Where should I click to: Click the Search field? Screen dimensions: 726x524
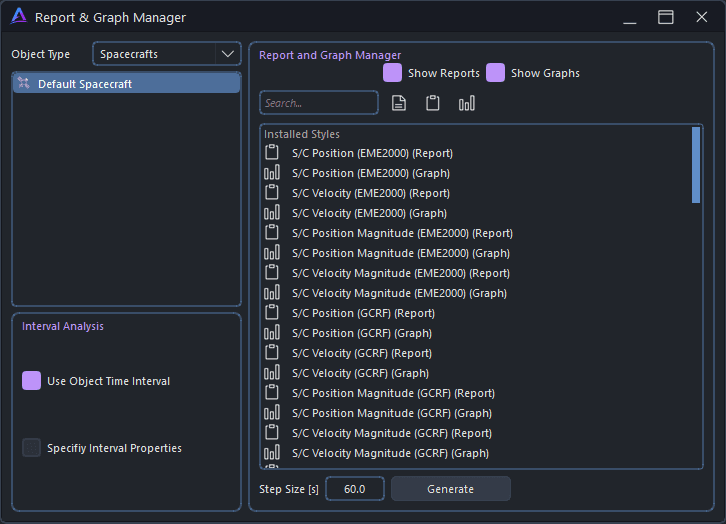[319, 103]
